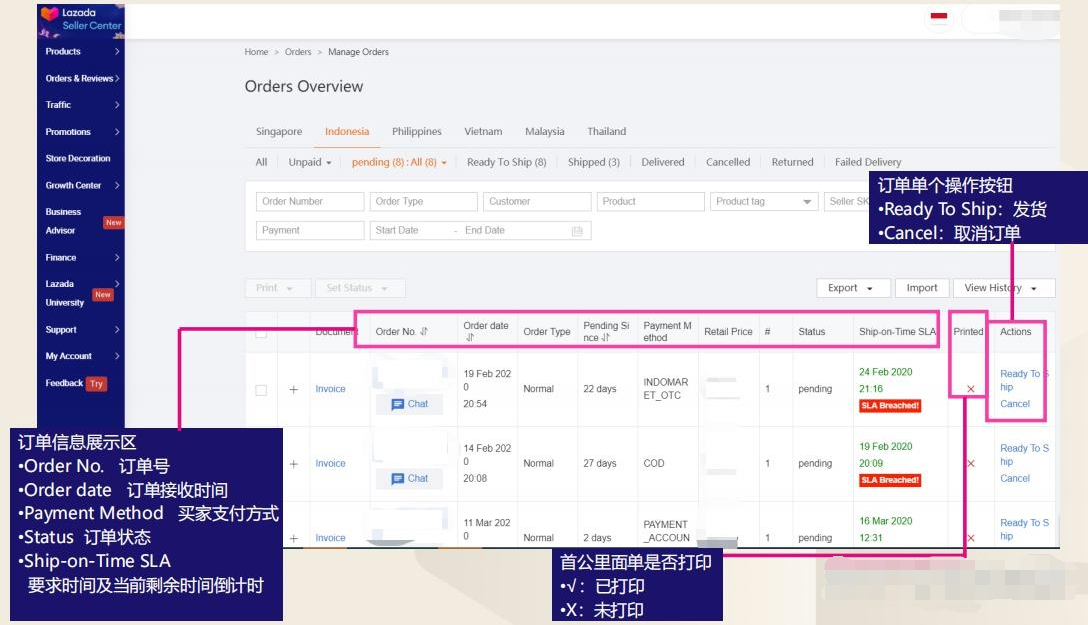The height and width of the screenshot is (625, 1088).
Task: Focus the Payment filter field
Action: click(x=310, y=230)
